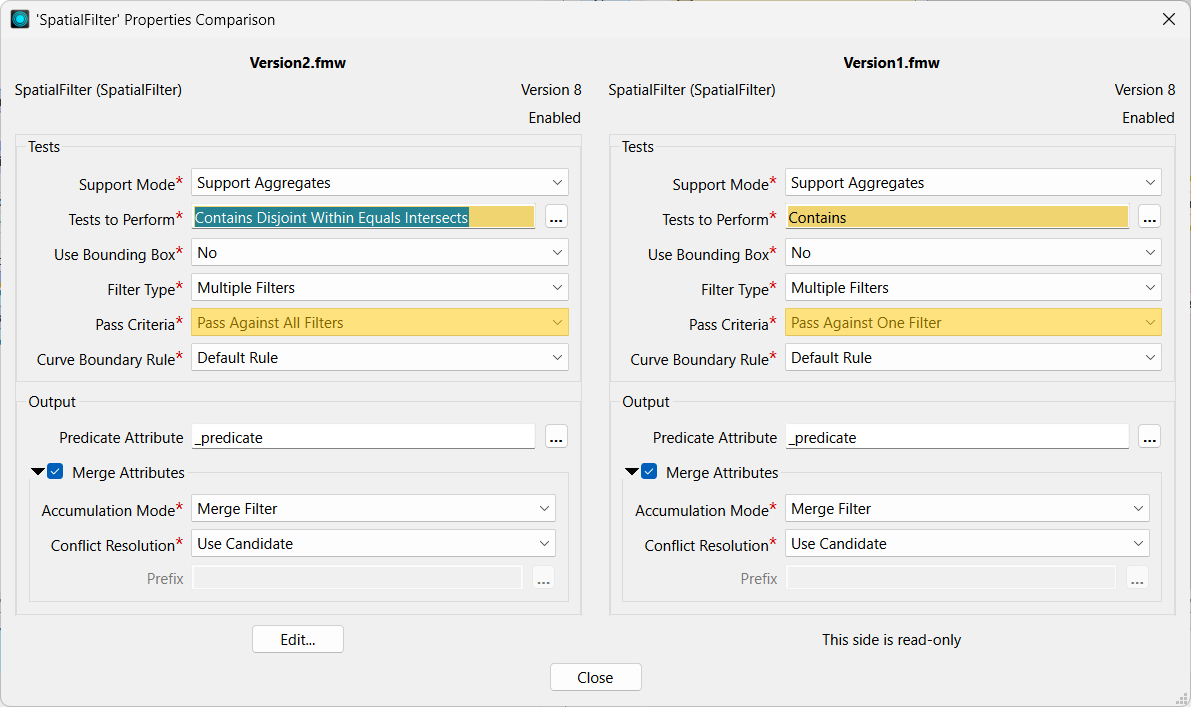Viewport: 1191px width, 707px height.
Task: Click the Edit... button
Action: click(298, 639)
